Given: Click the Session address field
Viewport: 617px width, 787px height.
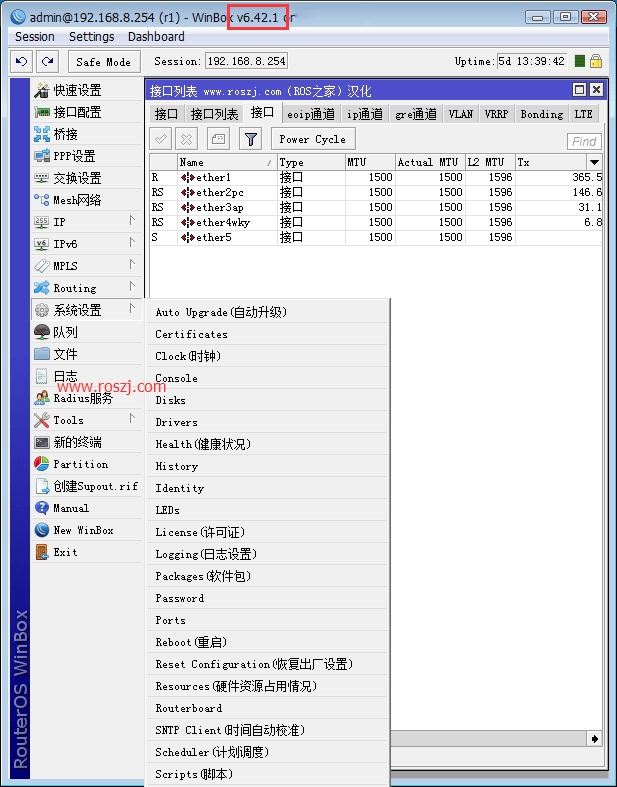Looking at the screenshot, I should tap(246, 61).
